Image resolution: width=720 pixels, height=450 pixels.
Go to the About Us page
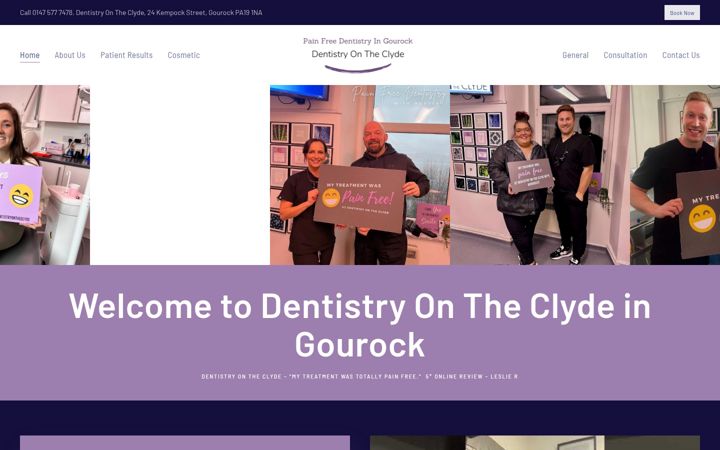(x=70, y=55)
